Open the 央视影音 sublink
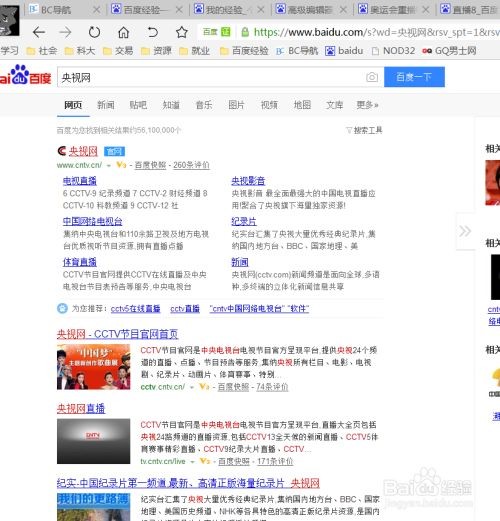The height and width of the screenshot is (521, 500). [248, 181]
